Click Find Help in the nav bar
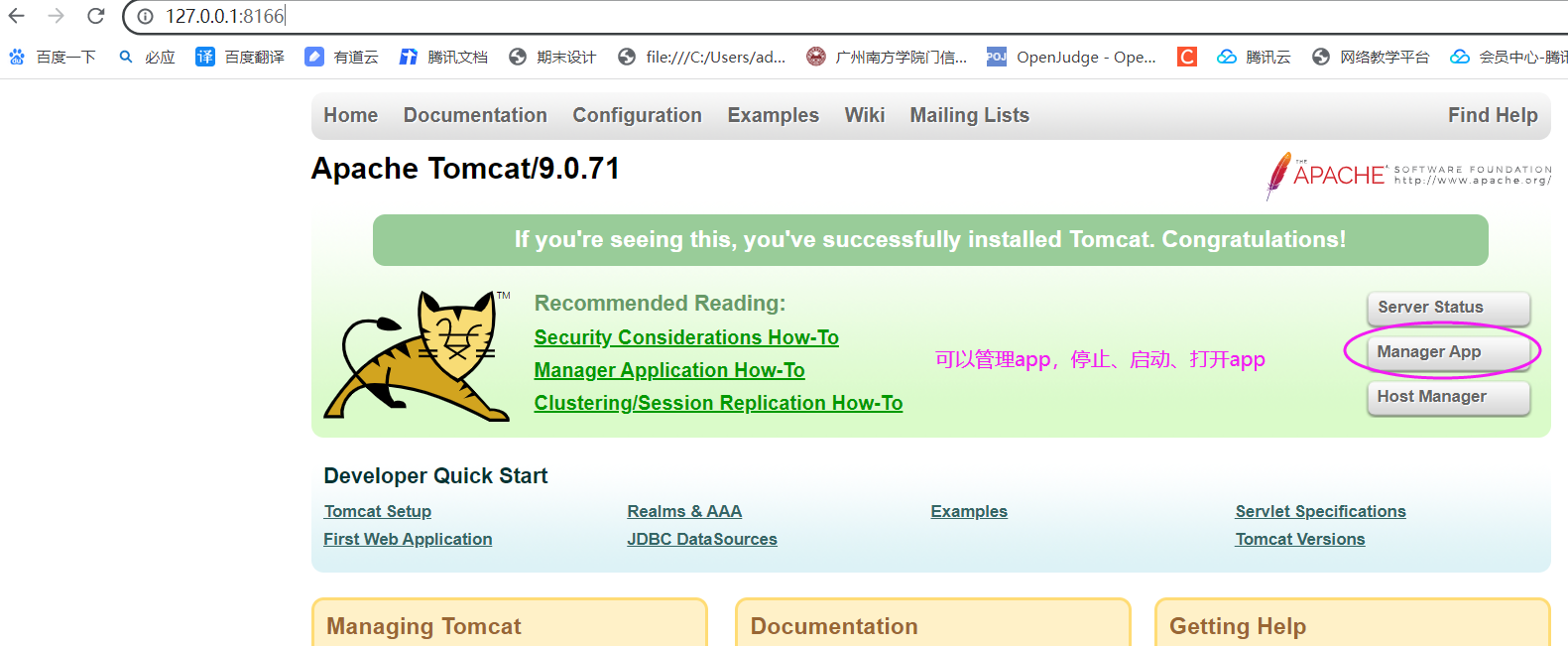 click(1493, 115)
